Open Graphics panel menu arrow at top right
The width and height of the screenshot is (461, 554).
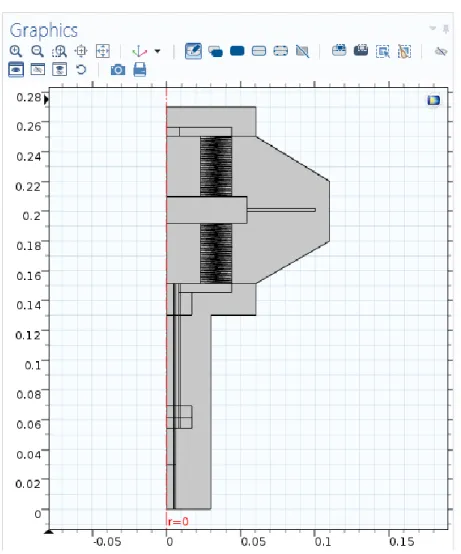click(x=432, y=28)
